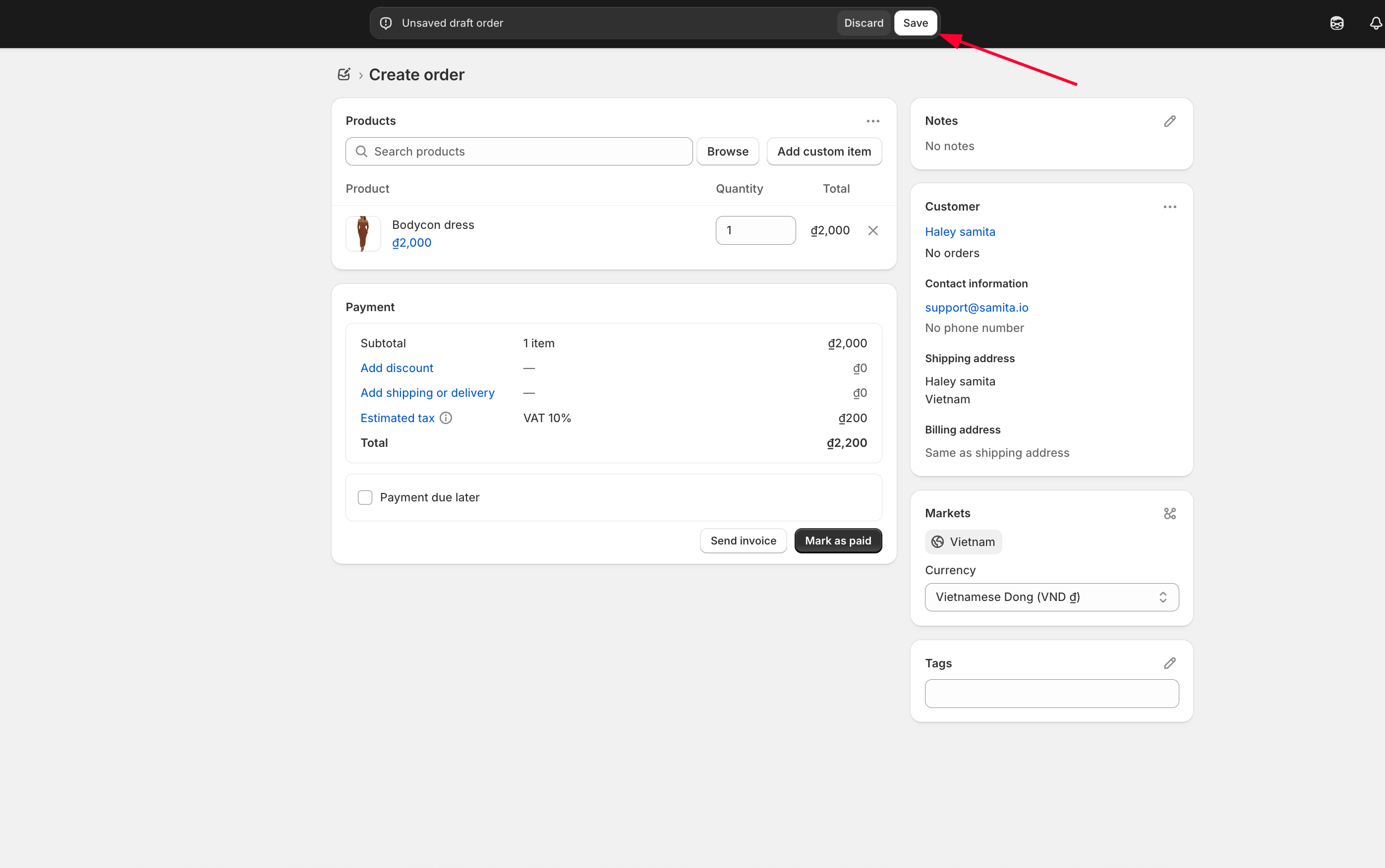The width and height of the screenshot is (1385, 868).
Task: Open the Products more actions menu
Action: click(x=873, y=121)
